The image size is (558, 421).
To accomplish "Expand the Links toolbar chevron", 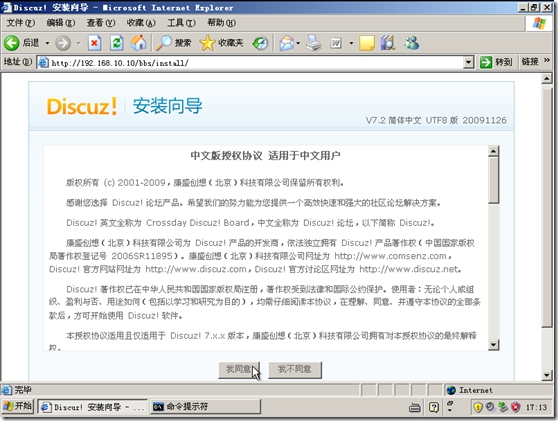I will (x=547, y=60).
